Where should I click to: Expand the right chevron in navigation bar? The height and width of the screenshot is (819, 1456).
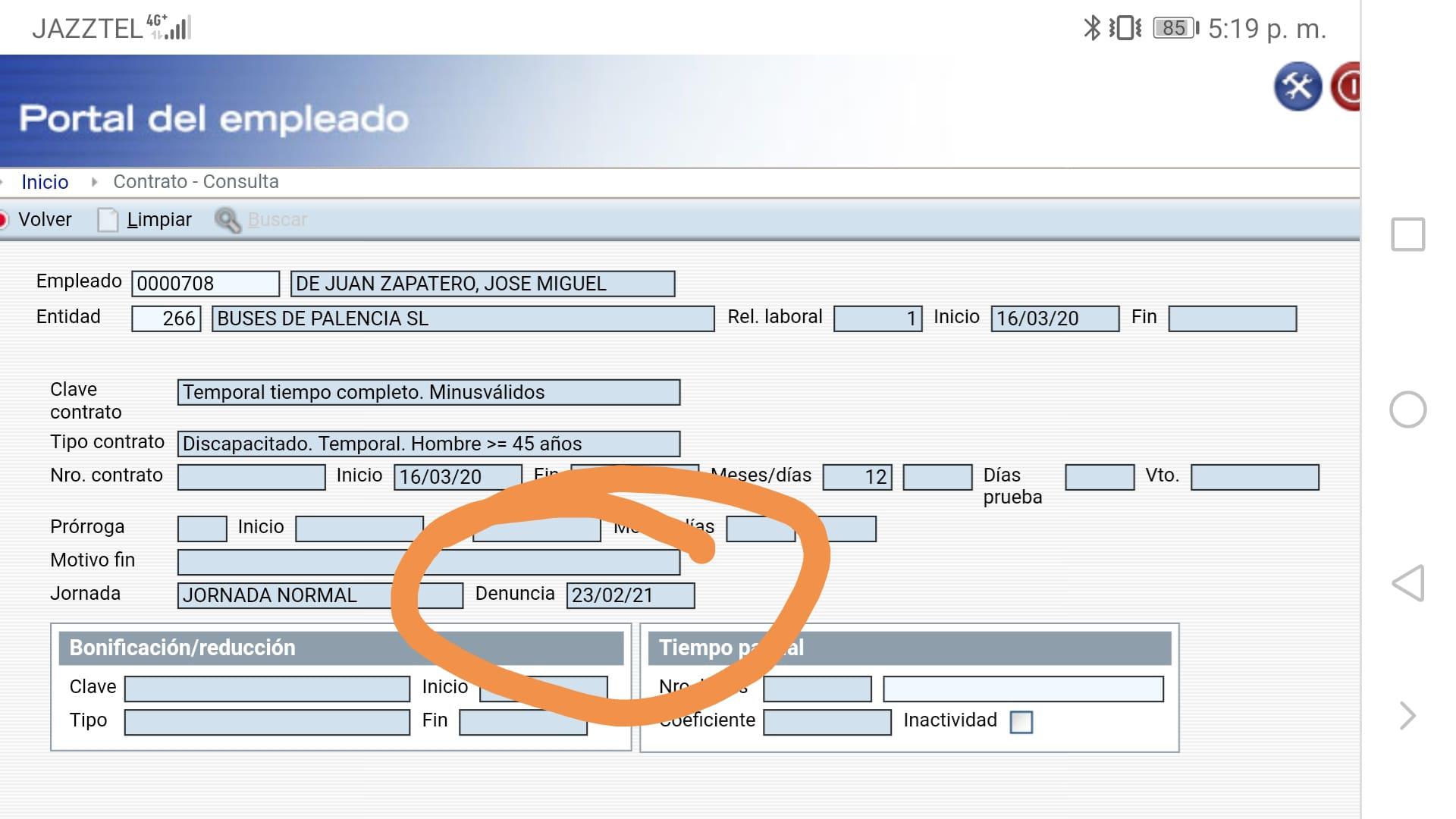click(x=1407, y=715)
